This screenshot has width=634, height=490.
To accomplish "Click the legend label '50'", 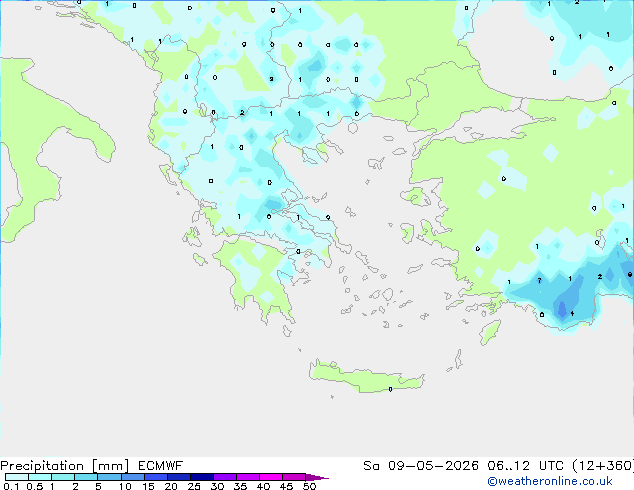I will 309,486.
